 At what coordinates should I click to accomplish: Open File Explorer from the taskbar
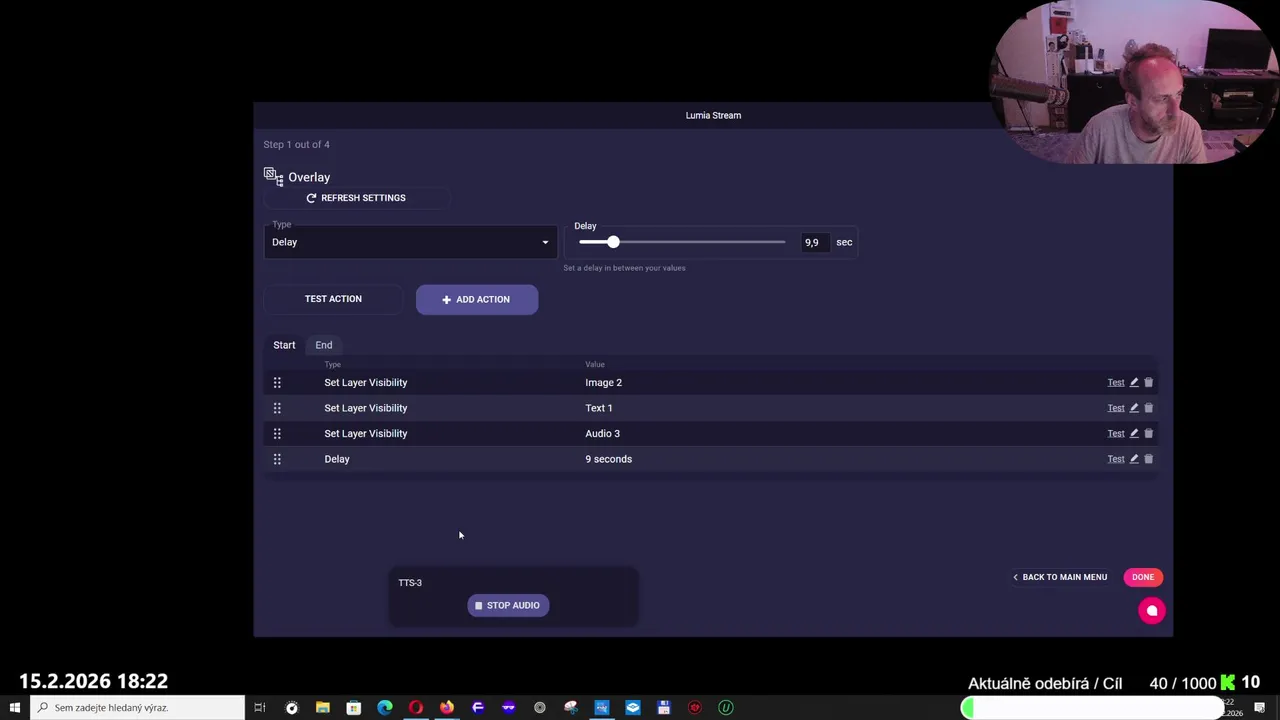click(x=322, y=707)
